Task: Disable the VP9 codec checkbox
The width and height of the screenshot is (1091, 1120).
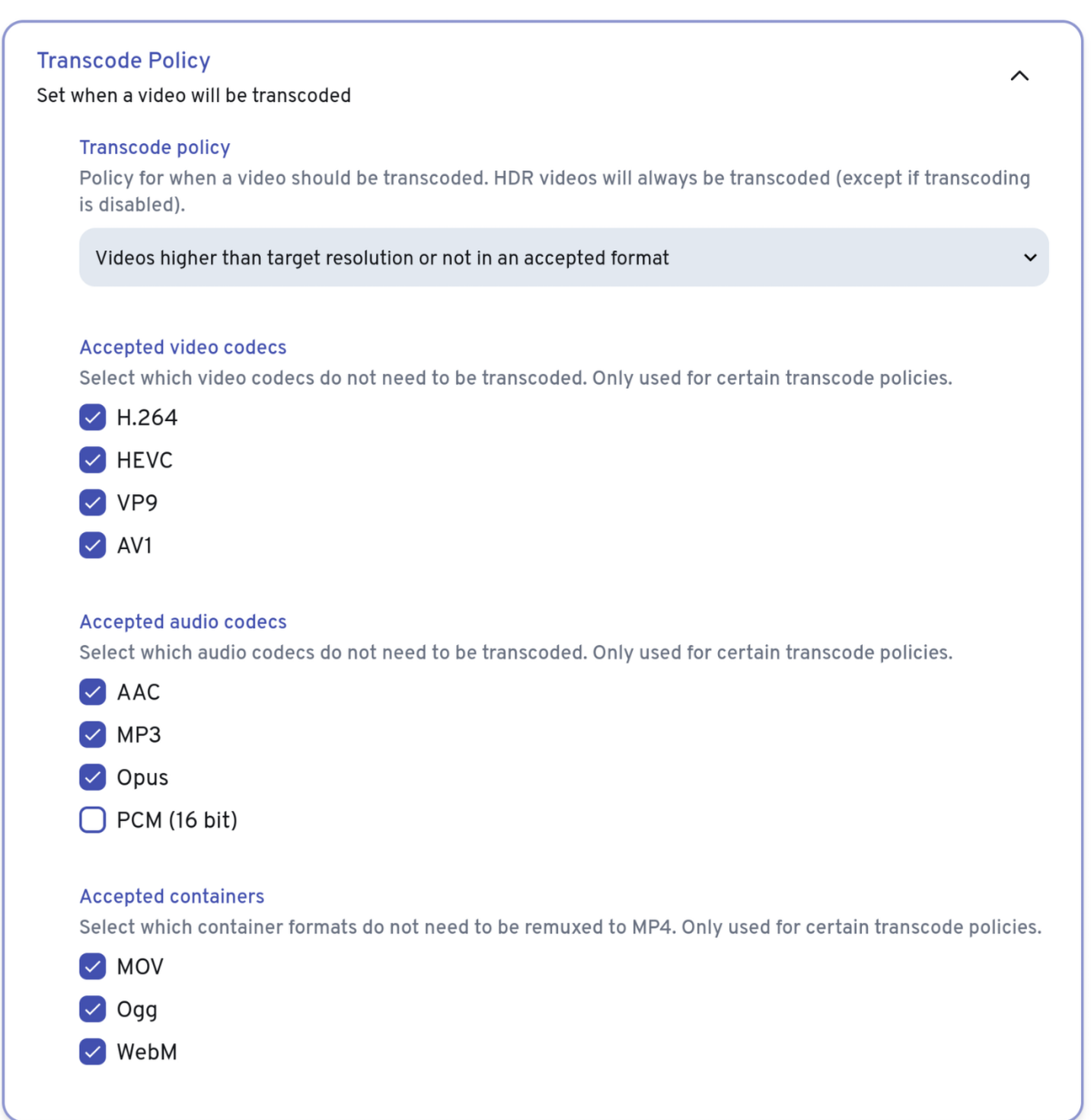Action: coord(93,503)
